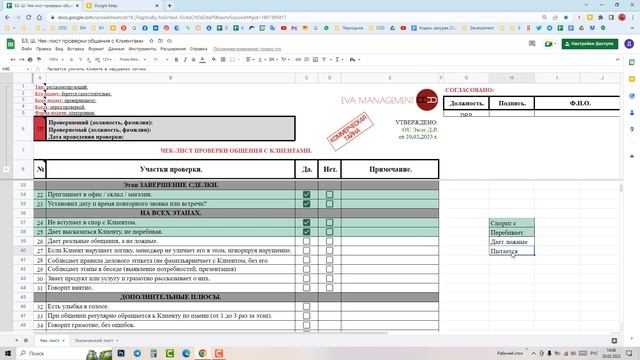The image size is (640, 360).
Task: Open the Формат menu
Action: (96, 49)
